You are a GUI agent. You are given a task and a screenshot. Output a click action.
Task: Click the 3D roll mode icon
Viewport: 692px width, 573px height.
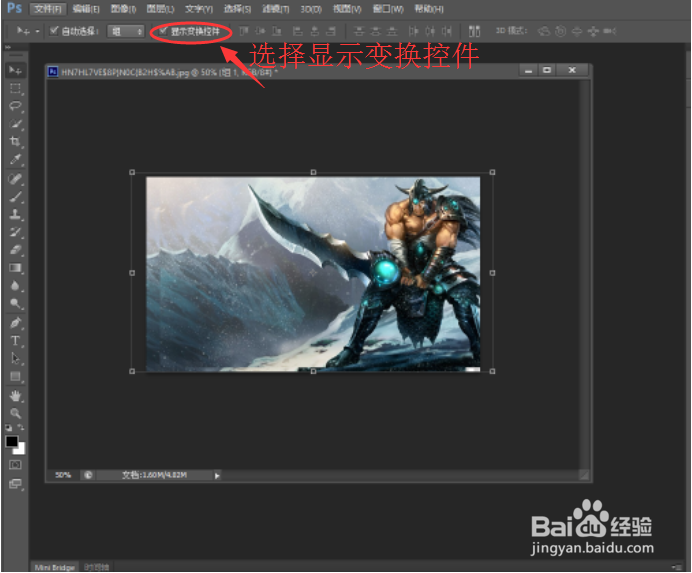click(560, 31)
